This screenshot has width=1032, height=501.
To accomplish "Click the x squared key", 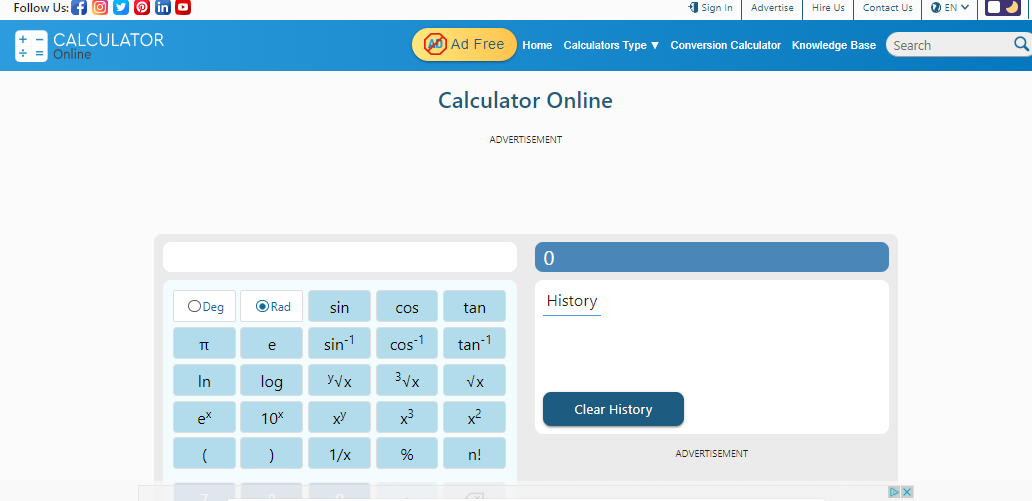I will pyautogui.click(x=475, y=417).
